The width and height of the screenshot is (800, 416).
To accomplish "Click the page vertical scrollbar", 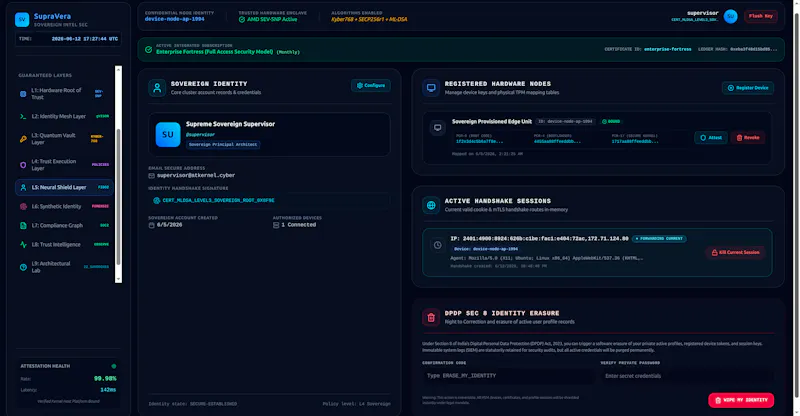I will tap(796, 204).
